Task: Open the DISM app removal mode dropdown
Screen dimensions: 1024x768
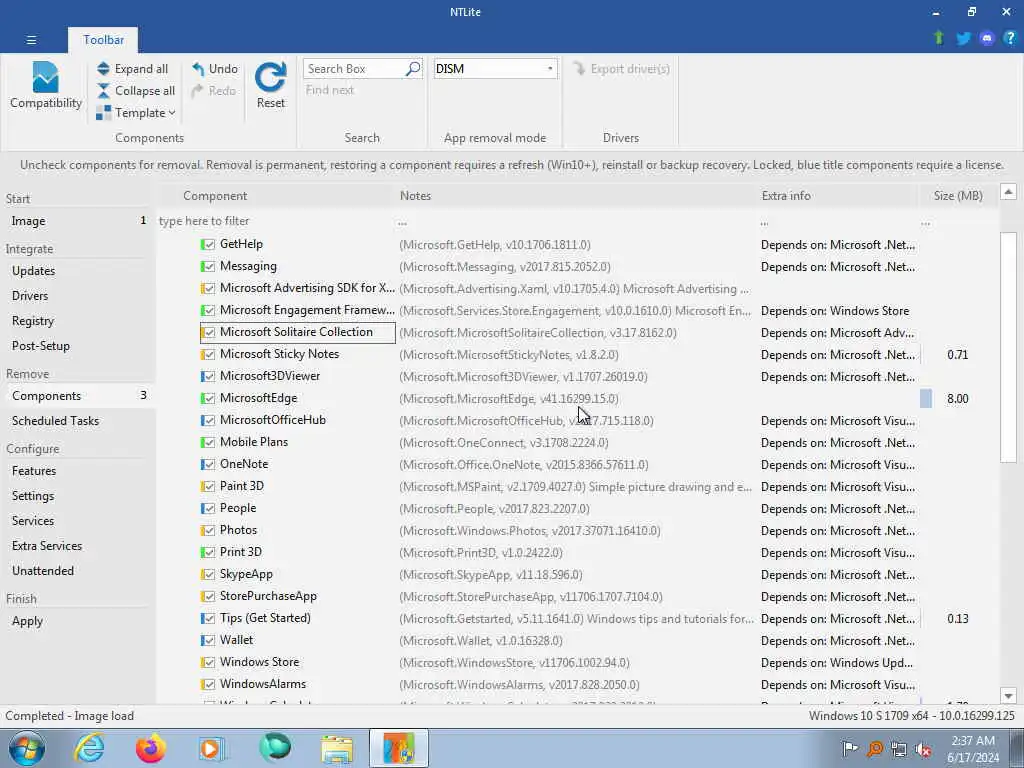Action: pos(496,69)
